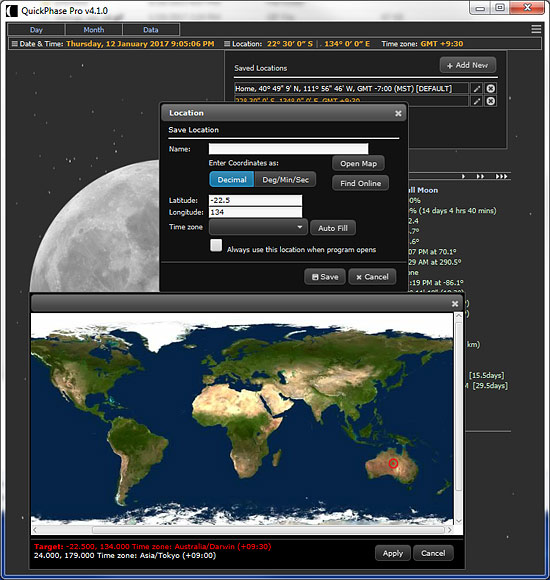Image resolution: width=550 pixels, height=580 pixels.
Task: Click the Location bar menu icon
Action: [227, 44]
